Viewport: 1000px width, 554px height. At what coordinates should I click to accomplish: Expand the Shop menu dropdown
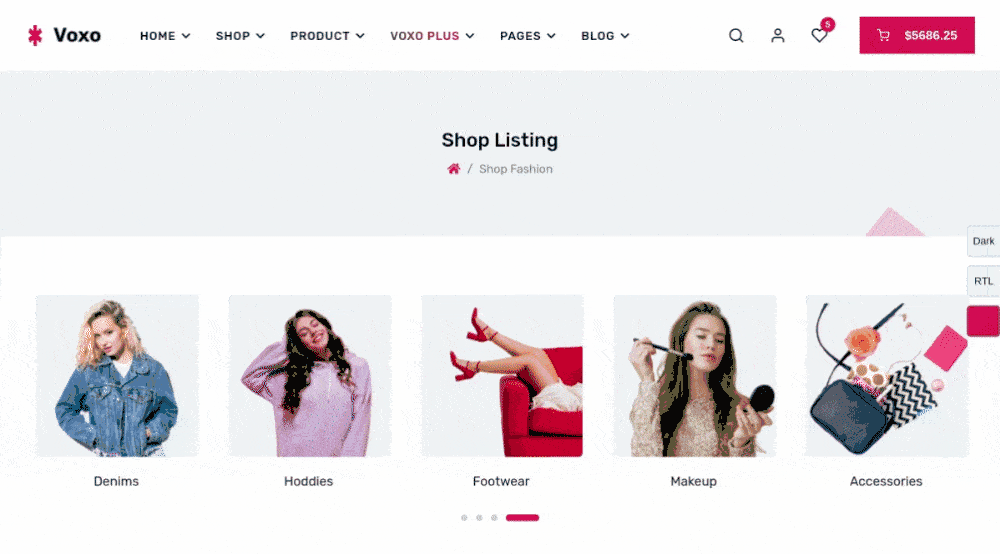pyautogui.click(x=240, y=36)
